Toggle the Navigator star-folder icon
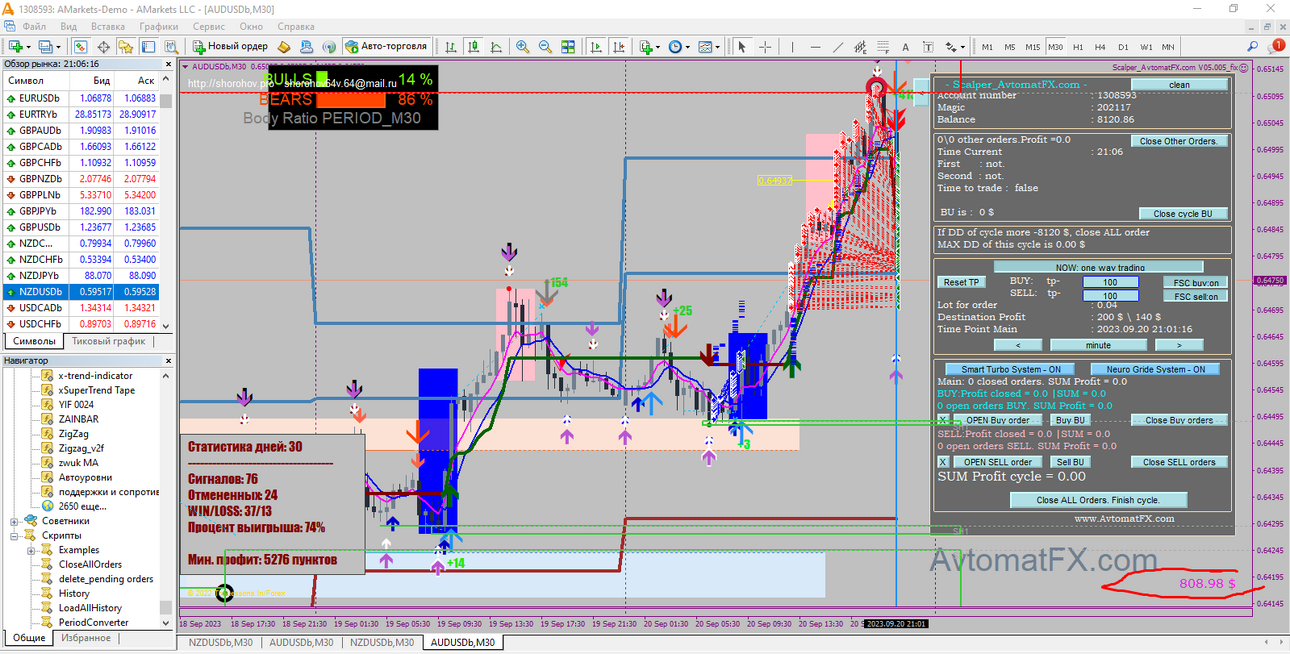This screenshot has height=654, width=1290. pyautogui.click(x=125, y=46)
